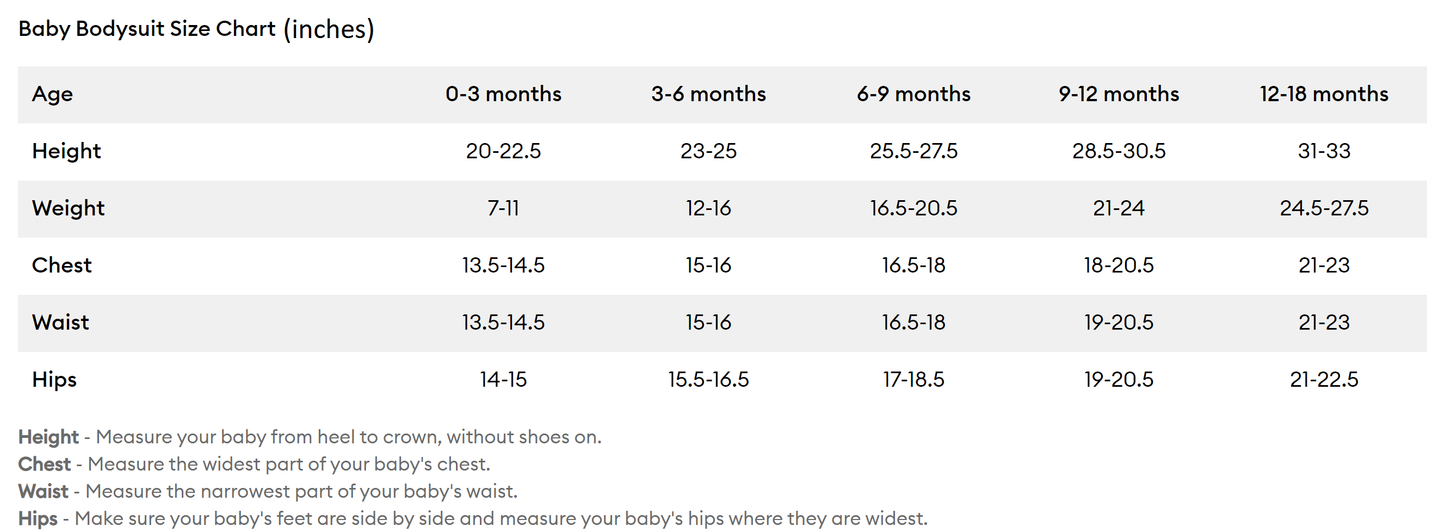Image resolution: width=1445 pixels, height=532 pixels.
Task: Click chest value 18-20.5 for 9-12 months
Action: [1118, 265]
